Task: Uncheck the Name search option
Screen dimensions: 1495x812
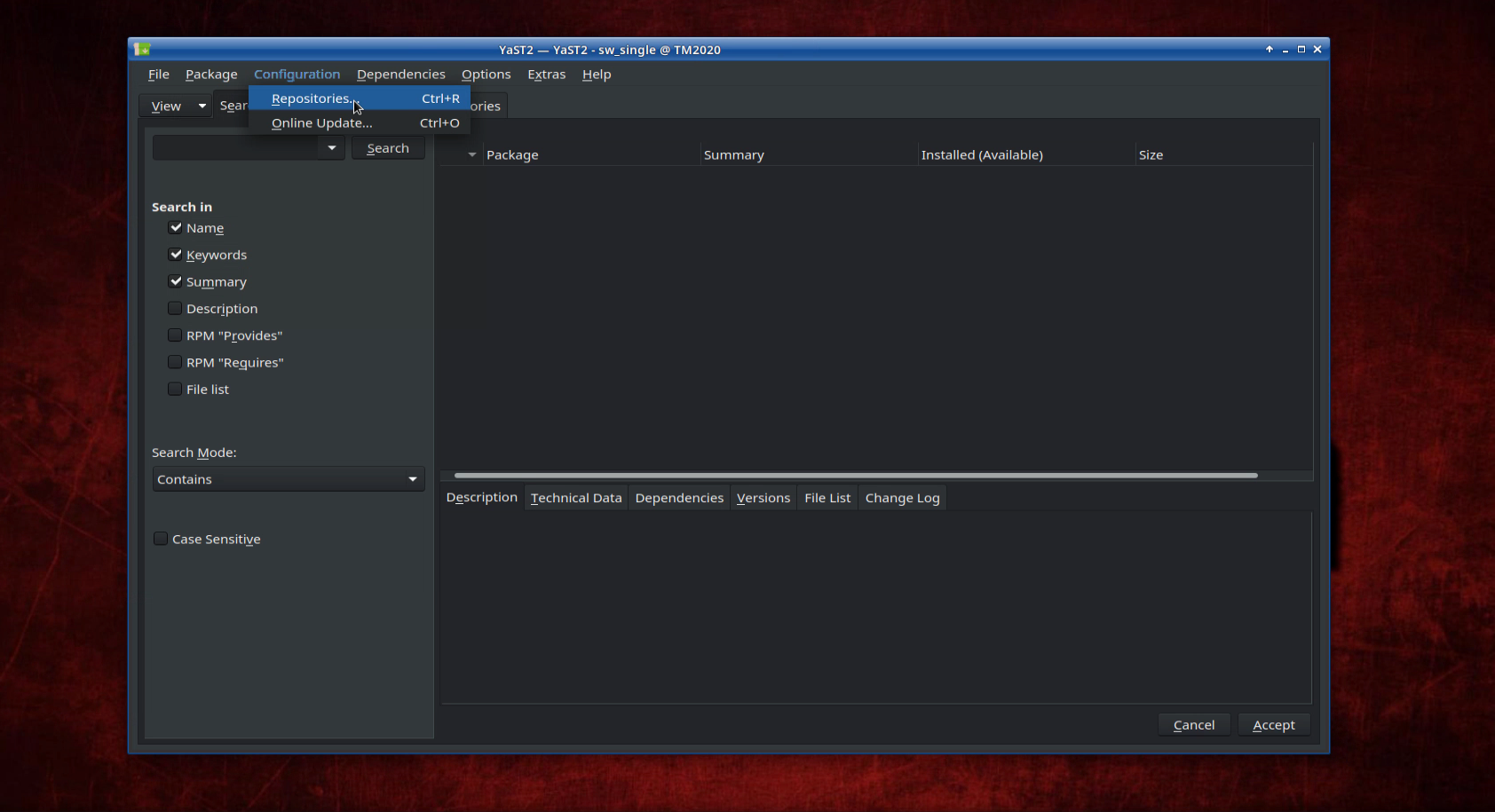Action: pos(174,227)
